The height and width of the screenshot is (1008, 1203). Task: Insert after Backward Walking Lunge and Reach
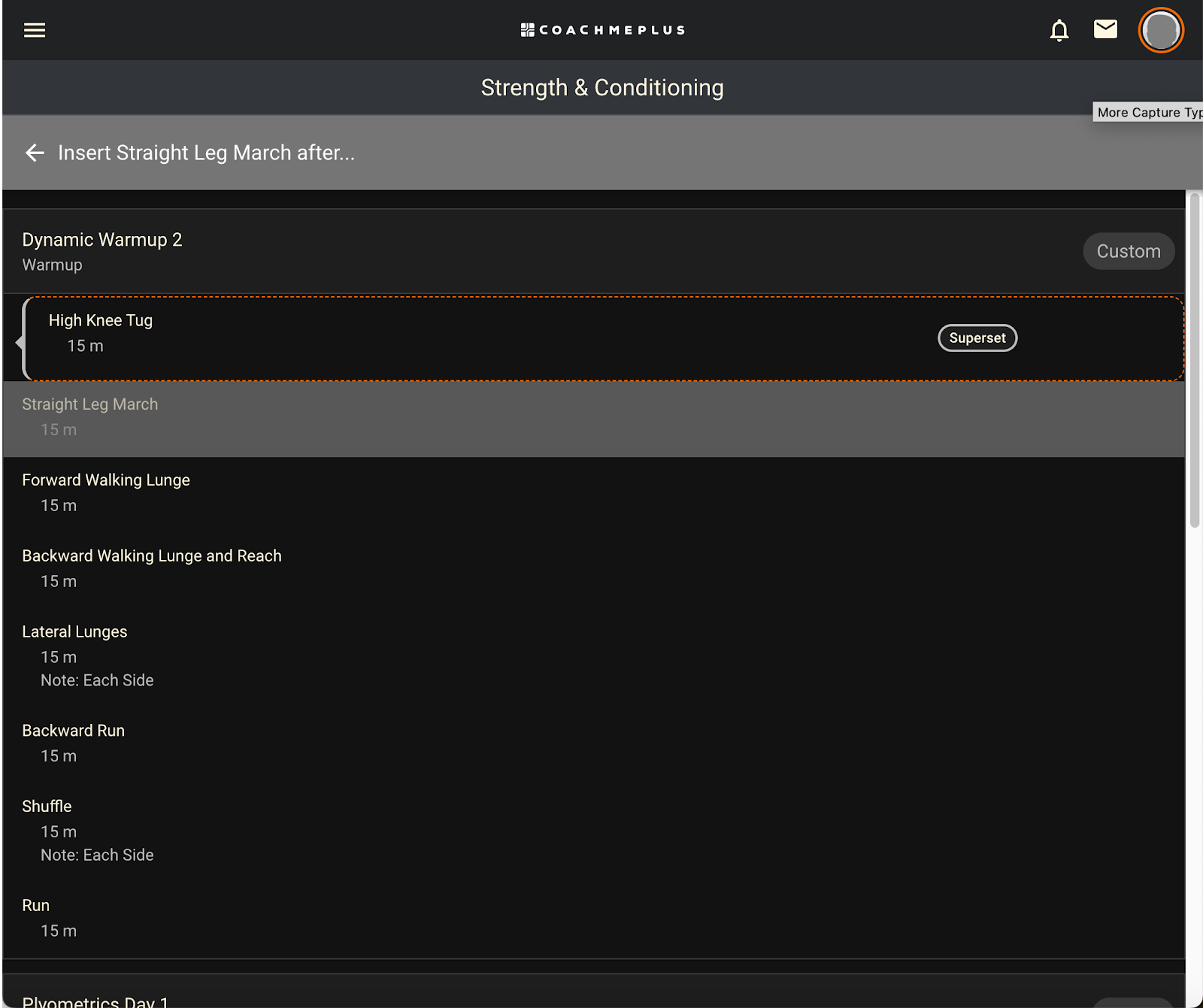pyautogui.click(x=594, y=569)
